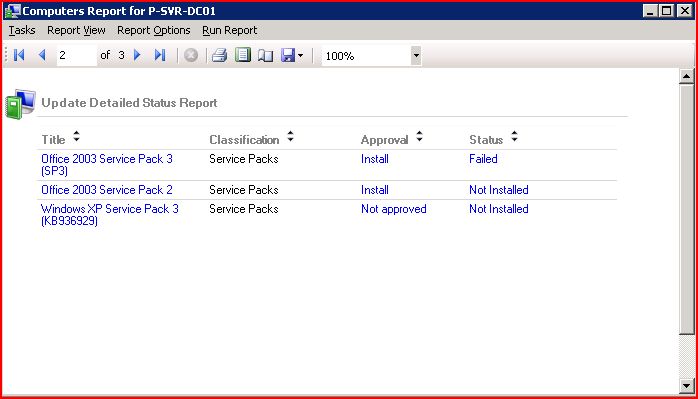Viewport: 698px width, 399px height.
Task: Go to the first report page
Action: click(19, 55)
